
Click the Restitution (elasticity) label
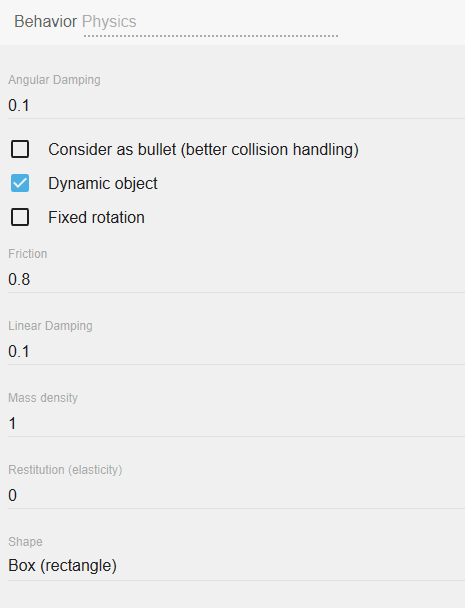[65, 470]
